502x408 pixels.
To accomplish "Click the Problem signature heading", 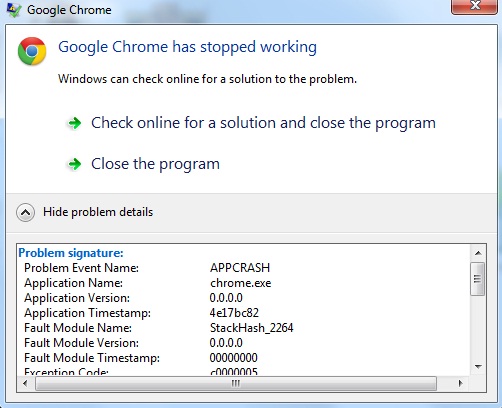I will 71,253.
